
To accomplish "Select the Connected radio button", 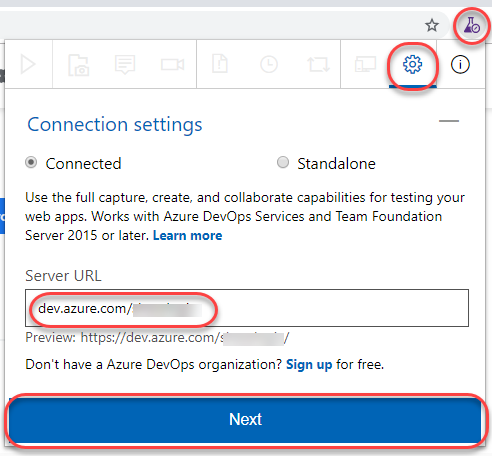I will [x=31, y=163].
